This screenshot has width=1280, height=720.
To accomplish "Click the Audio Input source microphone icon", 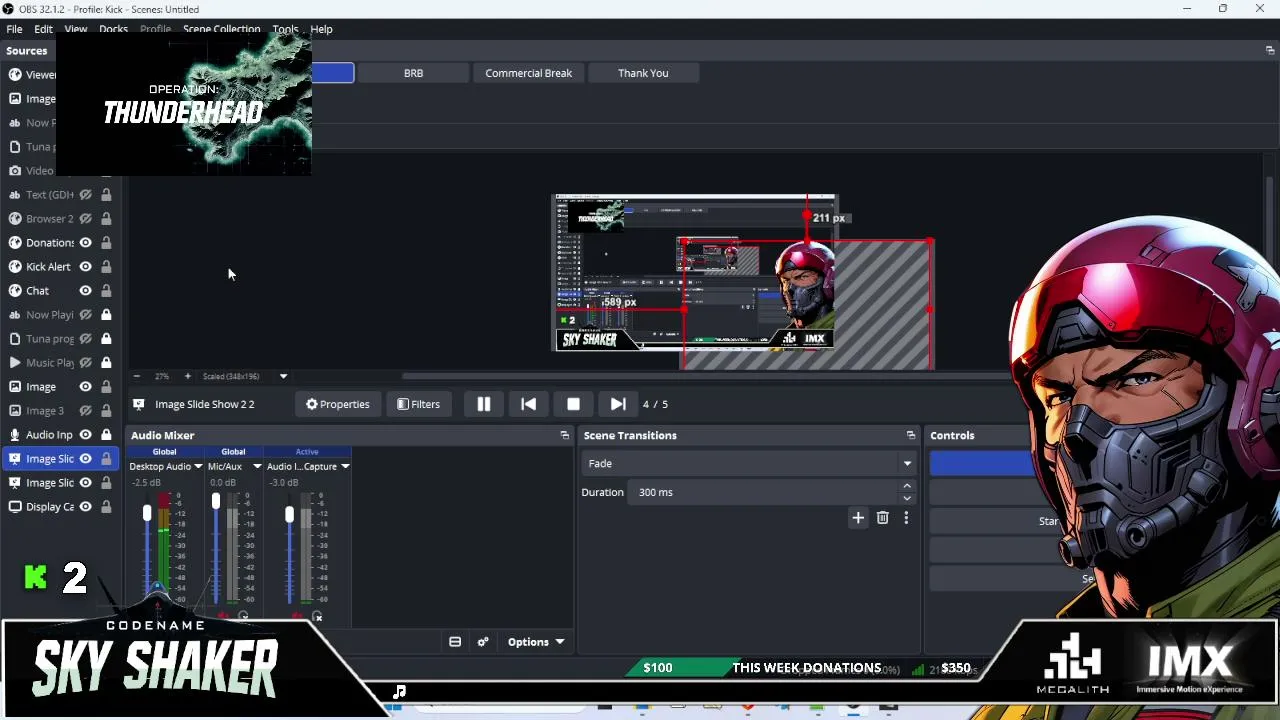I will [x=15, y=435].
